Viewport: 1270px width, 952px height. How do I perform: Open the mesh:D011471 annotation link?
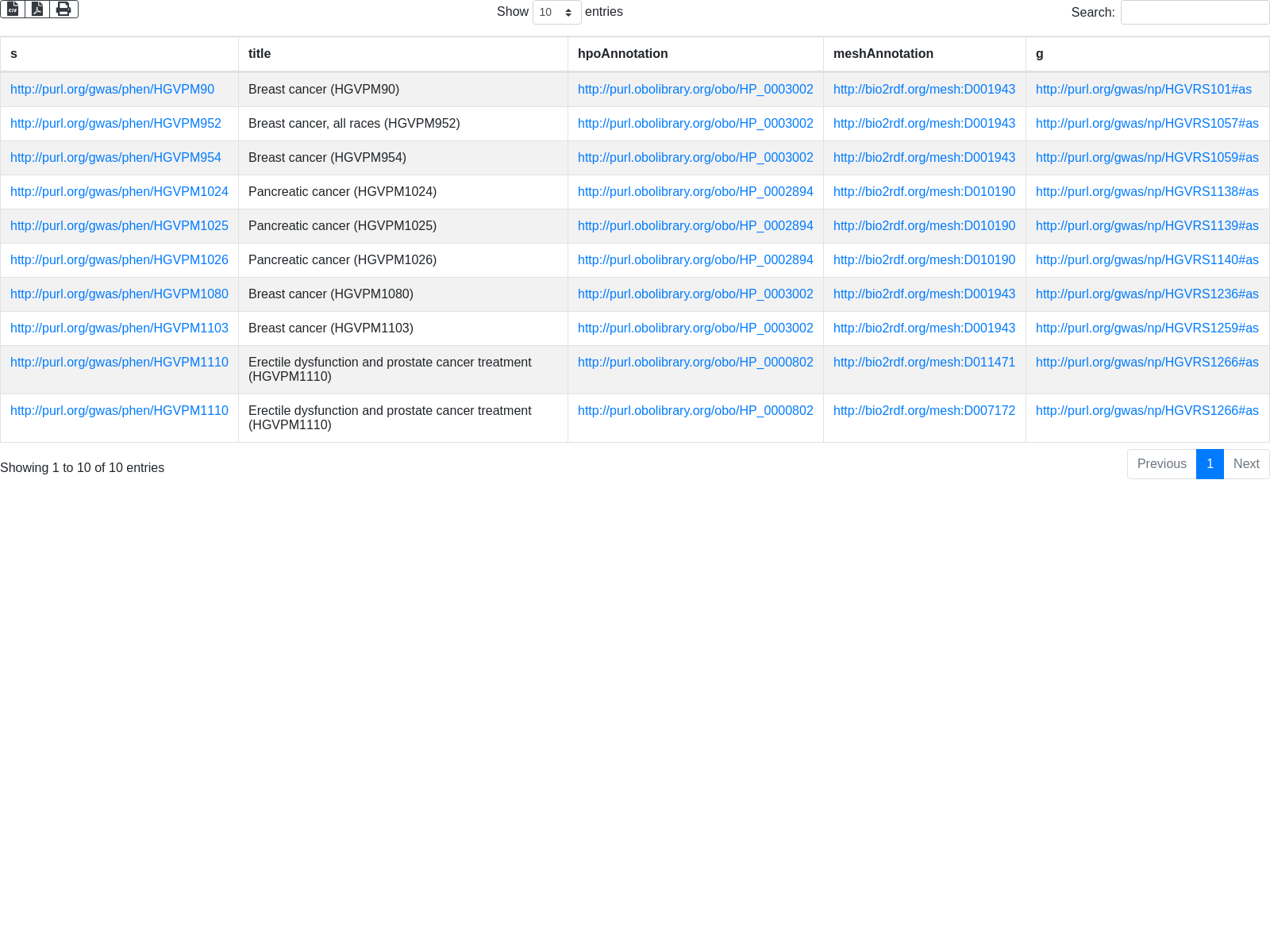pyautogui.click(x=924, y=363)
